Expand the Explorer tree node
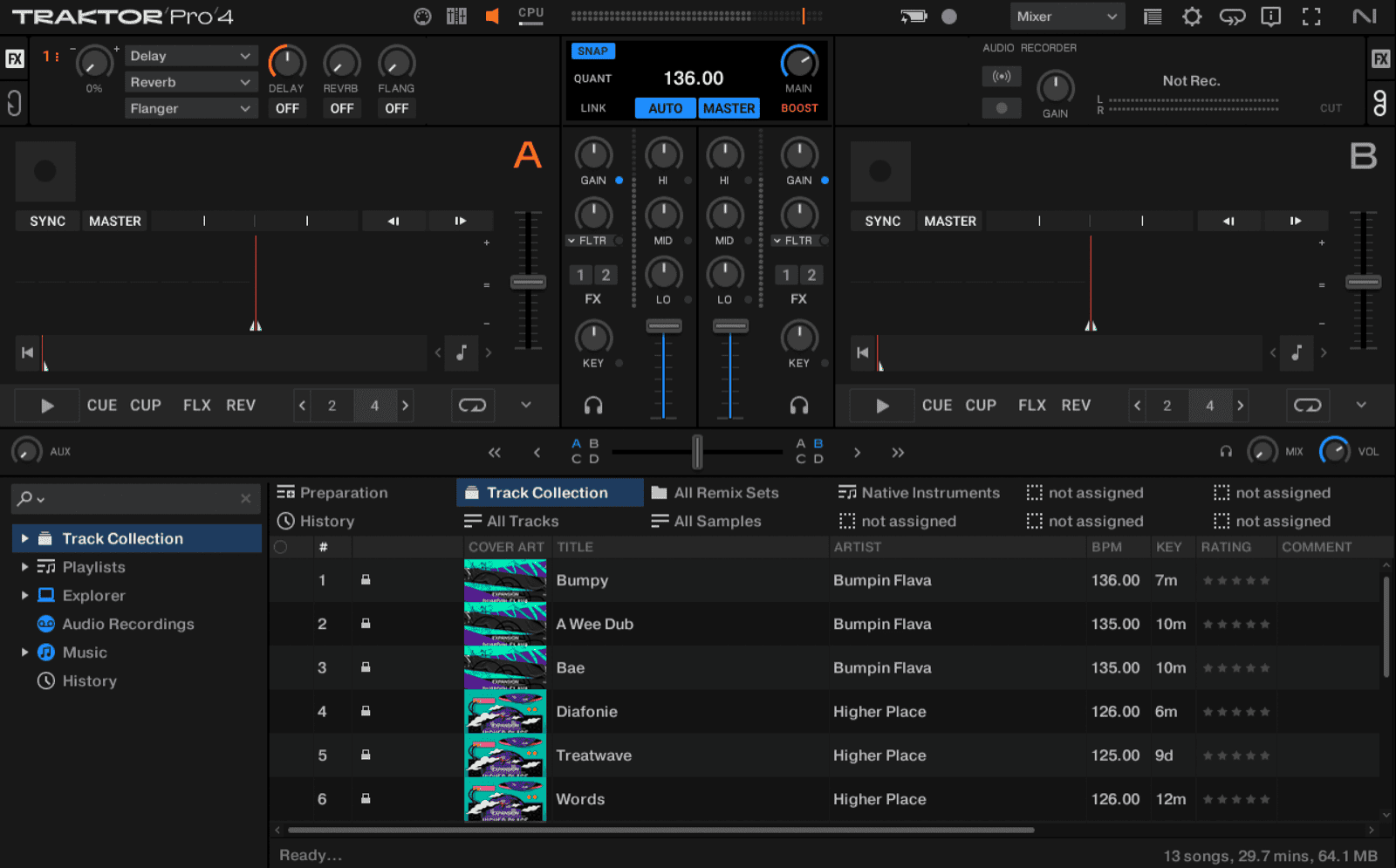Viewport: 1396px width, 868px height. coord(24,595)
